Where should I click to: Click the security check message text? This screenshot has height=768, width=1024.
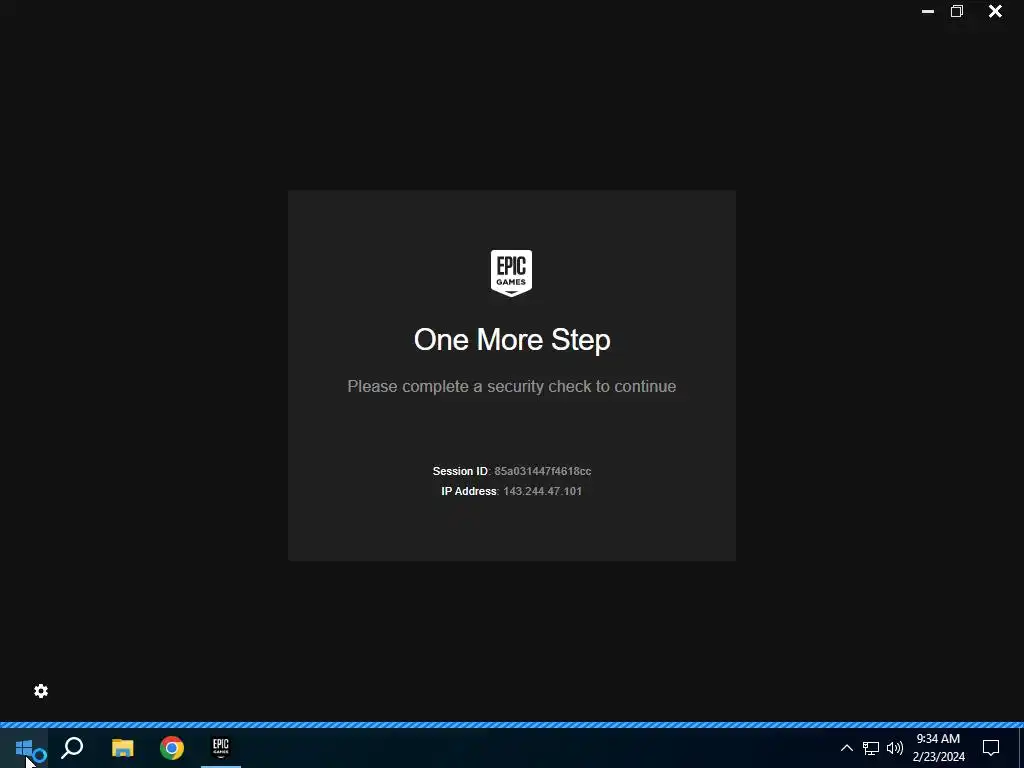click(511, 387)
